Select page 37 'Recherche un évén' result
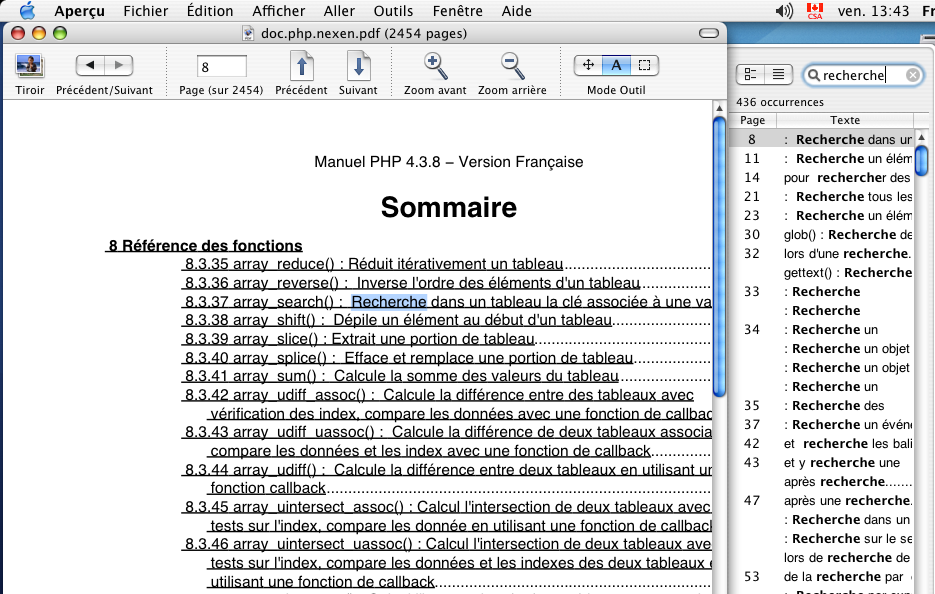The image size is (935, 594). click(x=821, y=425)
